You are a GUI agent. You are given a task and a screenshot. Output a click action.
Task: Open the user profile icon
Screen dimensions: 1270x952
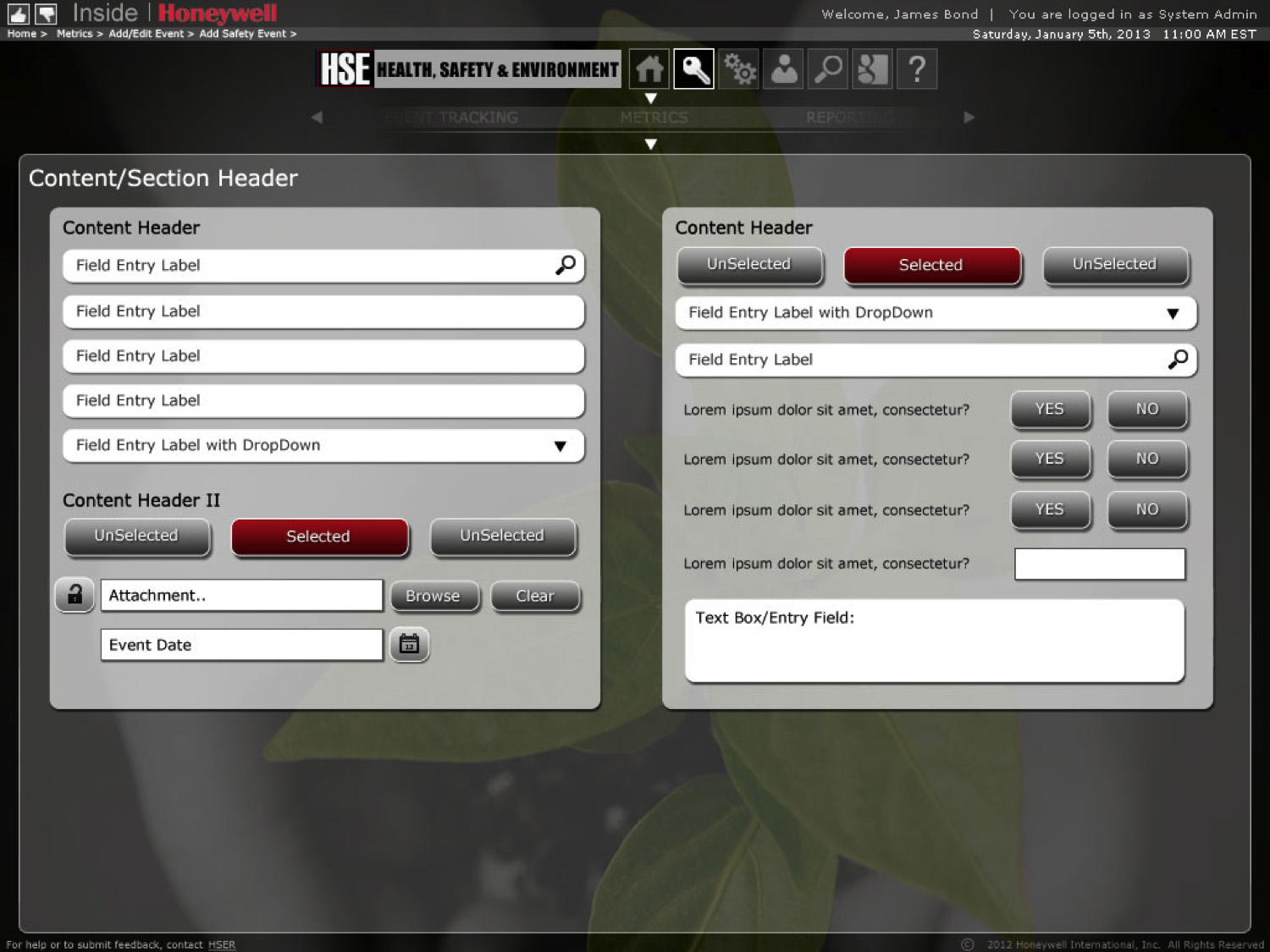[x=784, y=69]
